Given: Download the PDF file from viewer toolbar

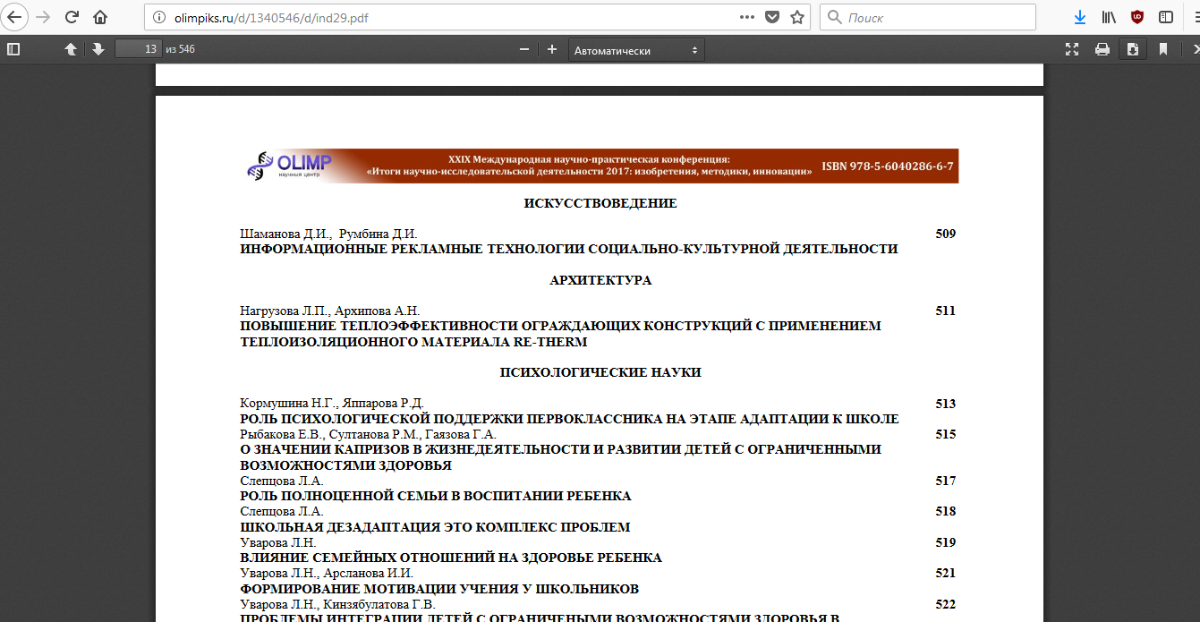Looking at the screenshot, I should pyautogui.click(x=1132, y=49).
